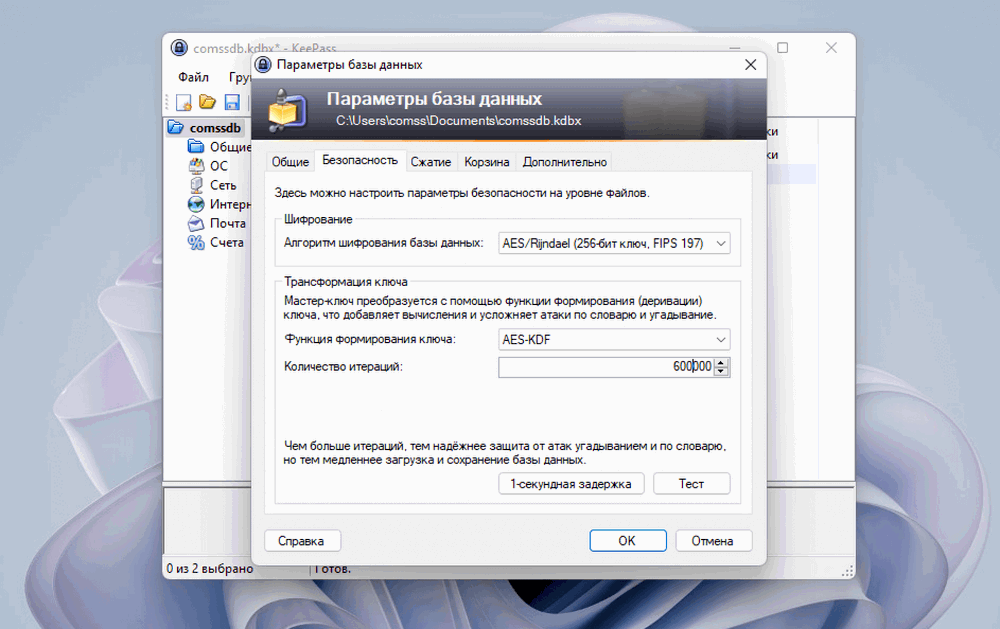Viewport: 1000px width, 629px height.
Task: Select the Счета tree item label
Action: (227, 242)
